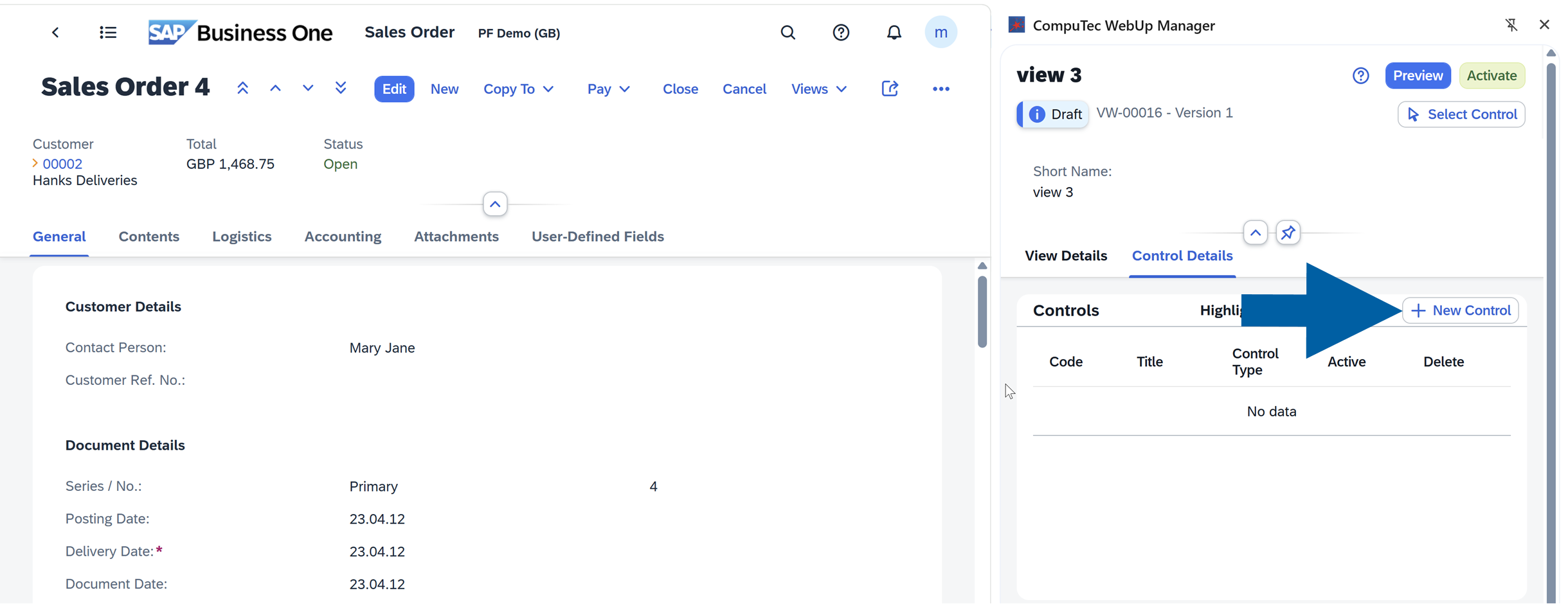Expand the Copy To dropdown
Viewport: 1568px width, 604px height.
(518, 89)
